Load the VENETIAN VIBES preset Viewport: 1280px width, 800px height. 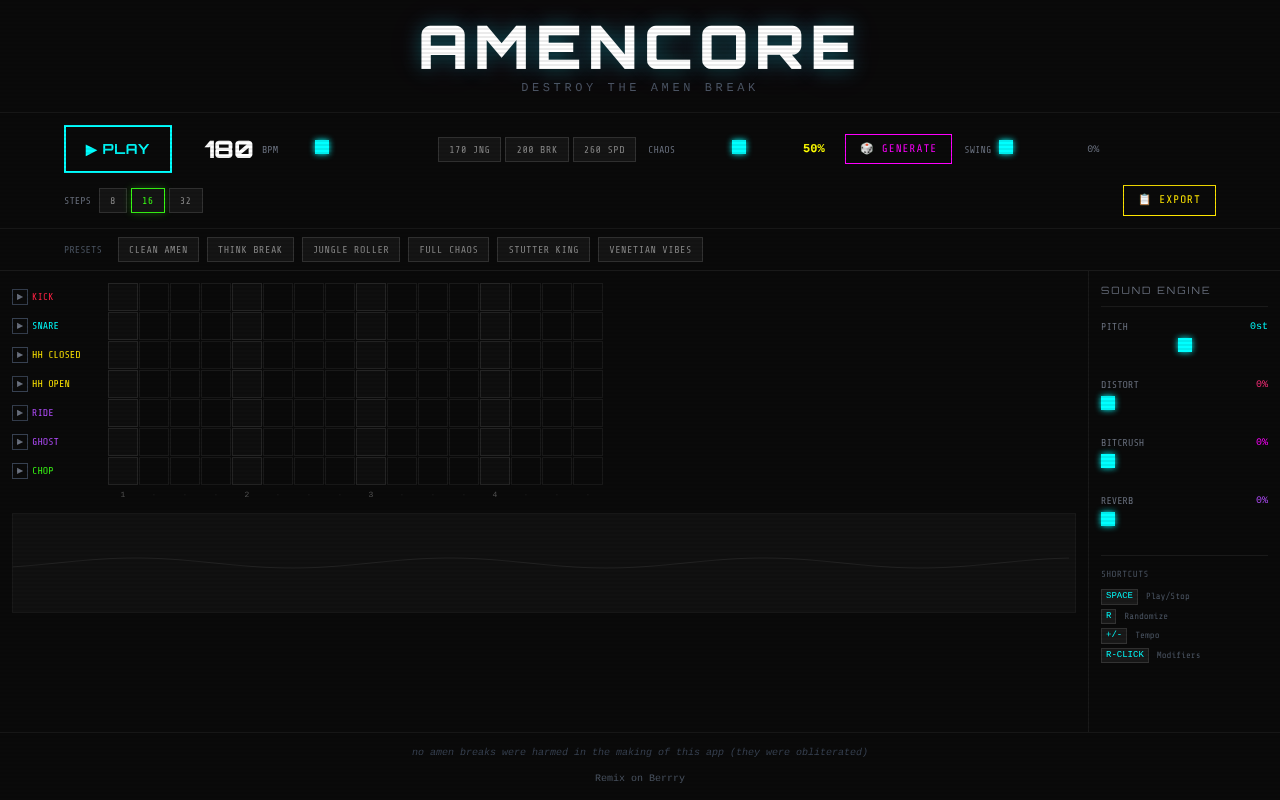point(650,250)
